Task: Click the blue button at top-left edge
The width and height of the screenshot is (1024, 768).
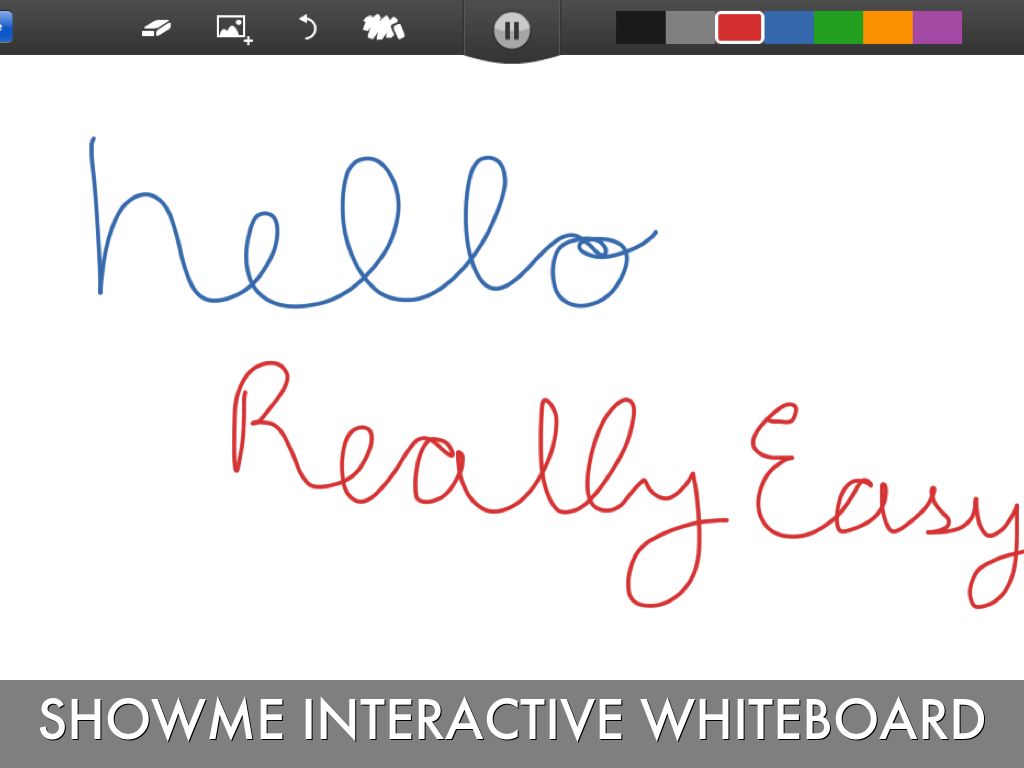Action: point(5,27)
